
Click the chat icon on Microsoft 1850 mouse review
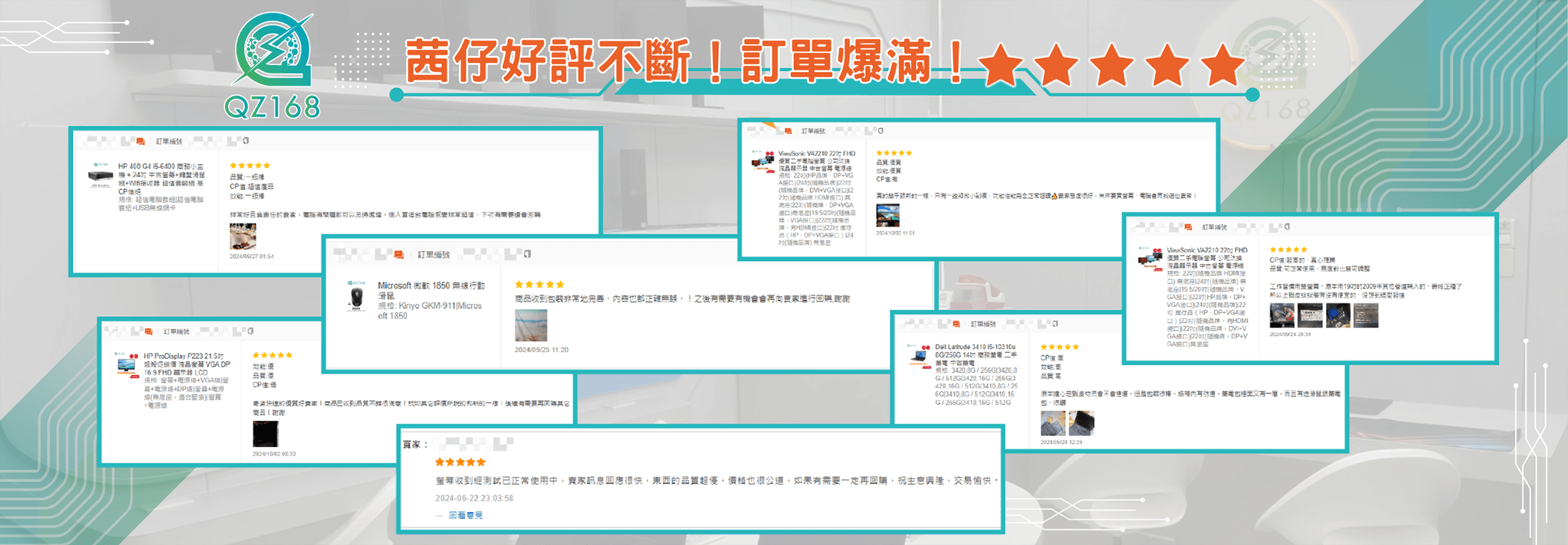(x=399, y=254)
